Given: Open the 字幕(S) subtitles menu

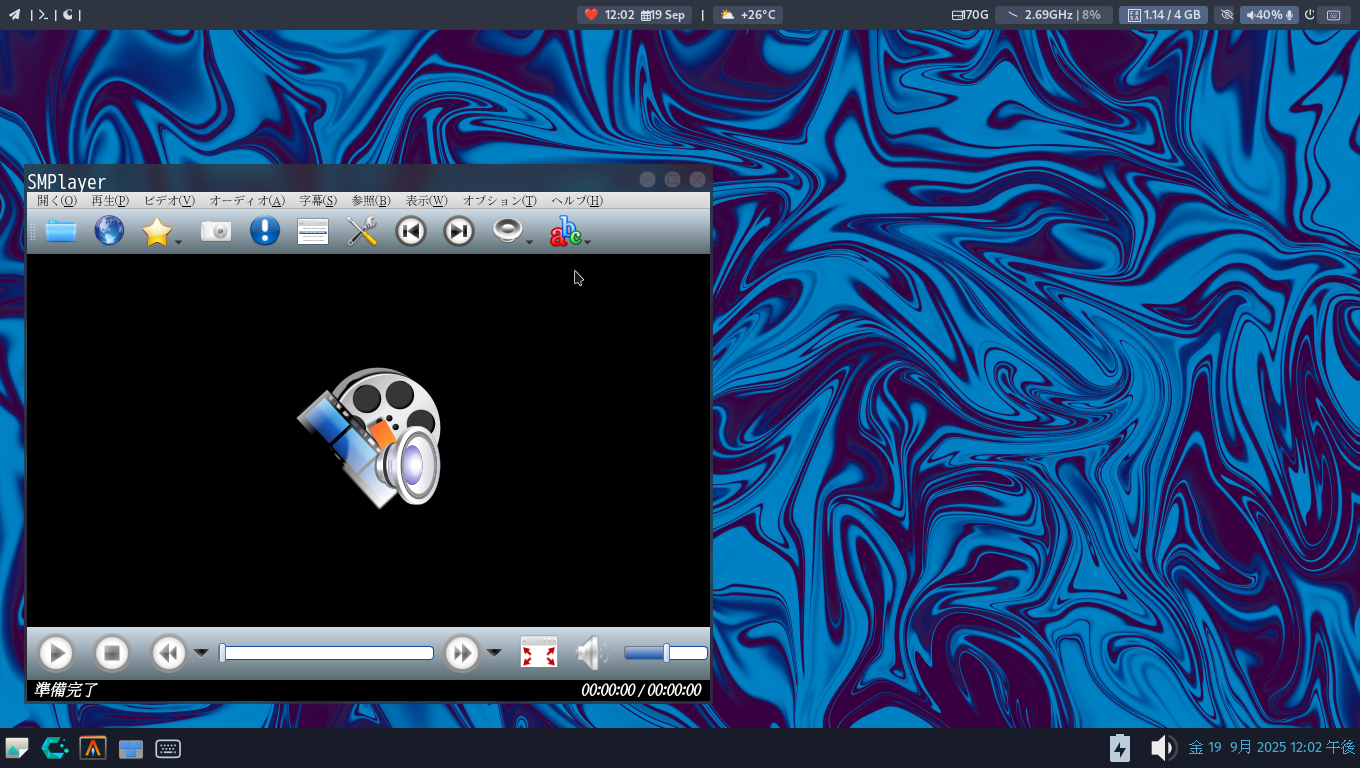Looking at the screenshot, I should point(318,201).
